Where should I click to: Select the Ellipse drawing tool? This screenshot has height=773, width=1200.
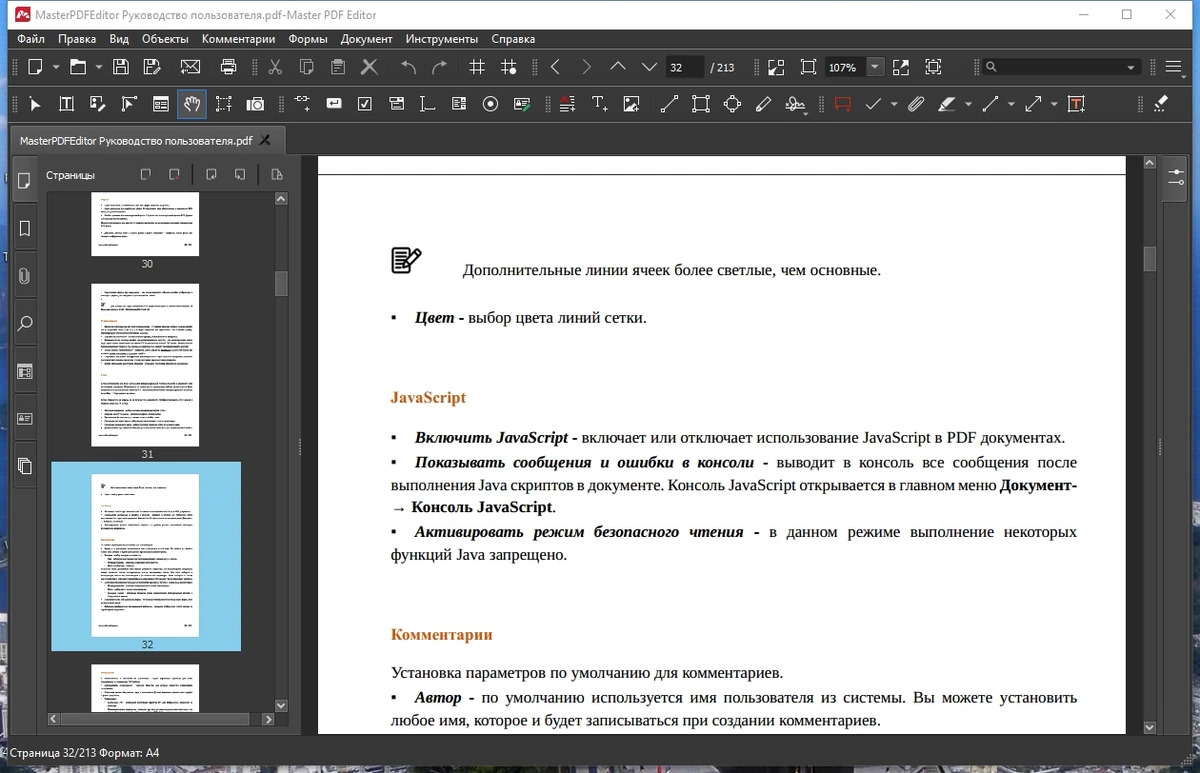[x=732, y=104]
